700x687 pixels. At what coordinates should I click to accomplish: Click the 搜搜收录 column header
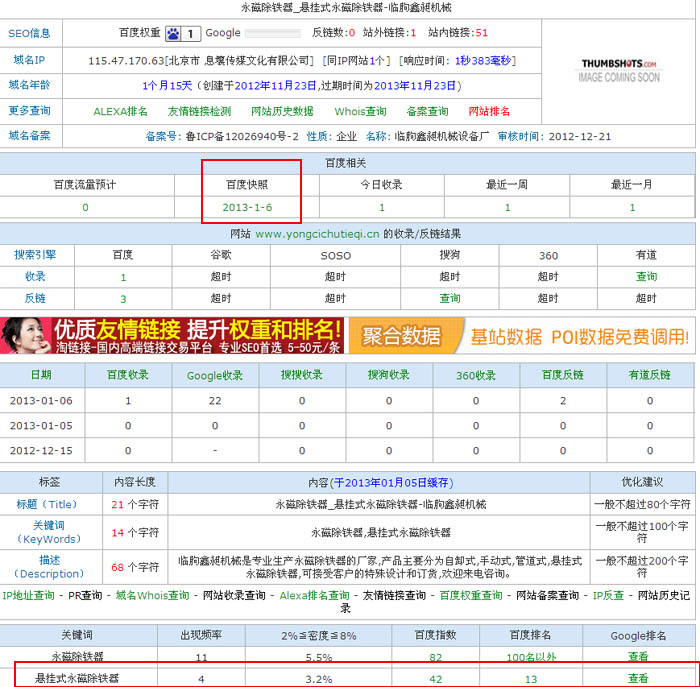click(x=302, y=375)
